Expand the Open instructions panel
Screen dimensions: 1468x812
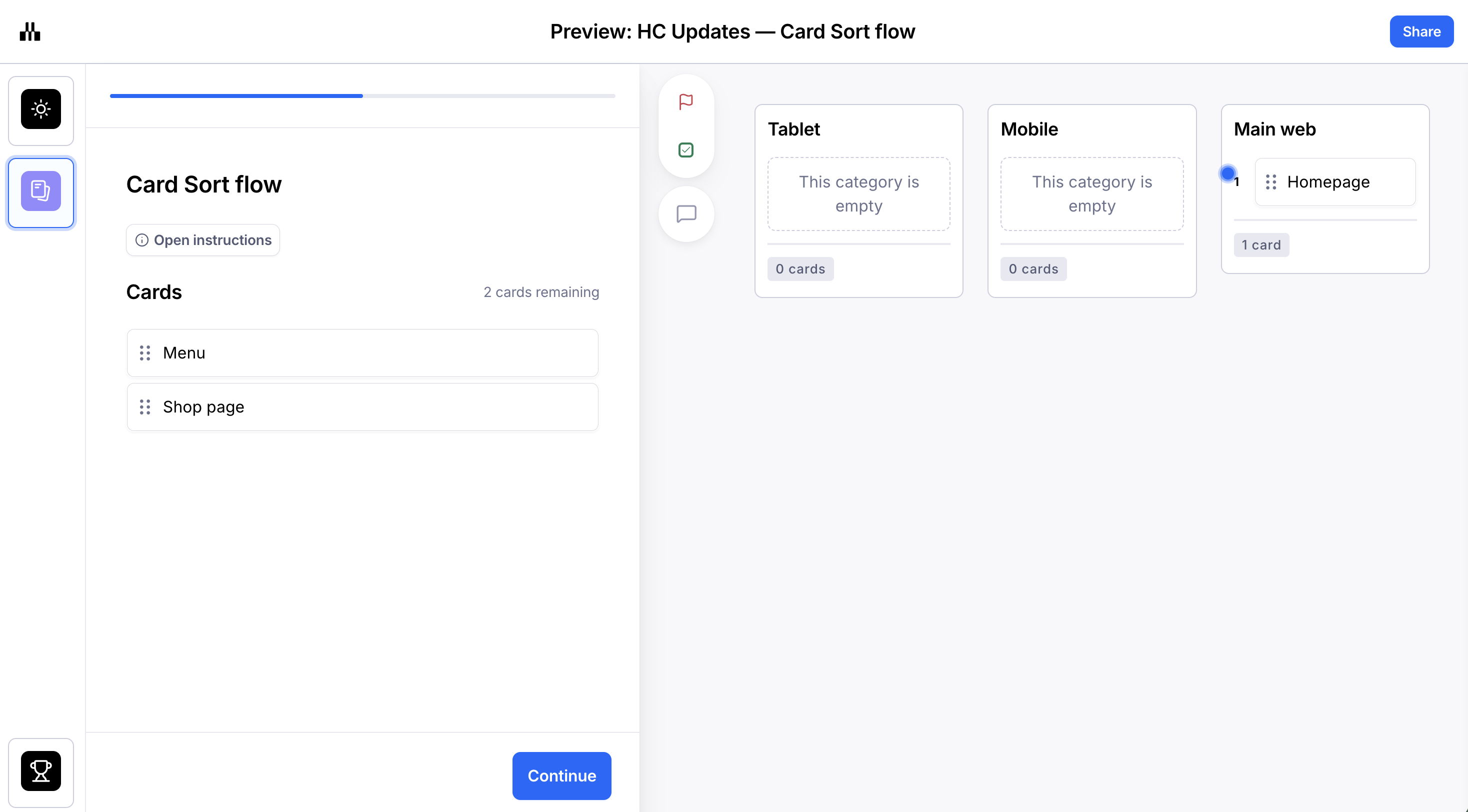tap(212, 240)
